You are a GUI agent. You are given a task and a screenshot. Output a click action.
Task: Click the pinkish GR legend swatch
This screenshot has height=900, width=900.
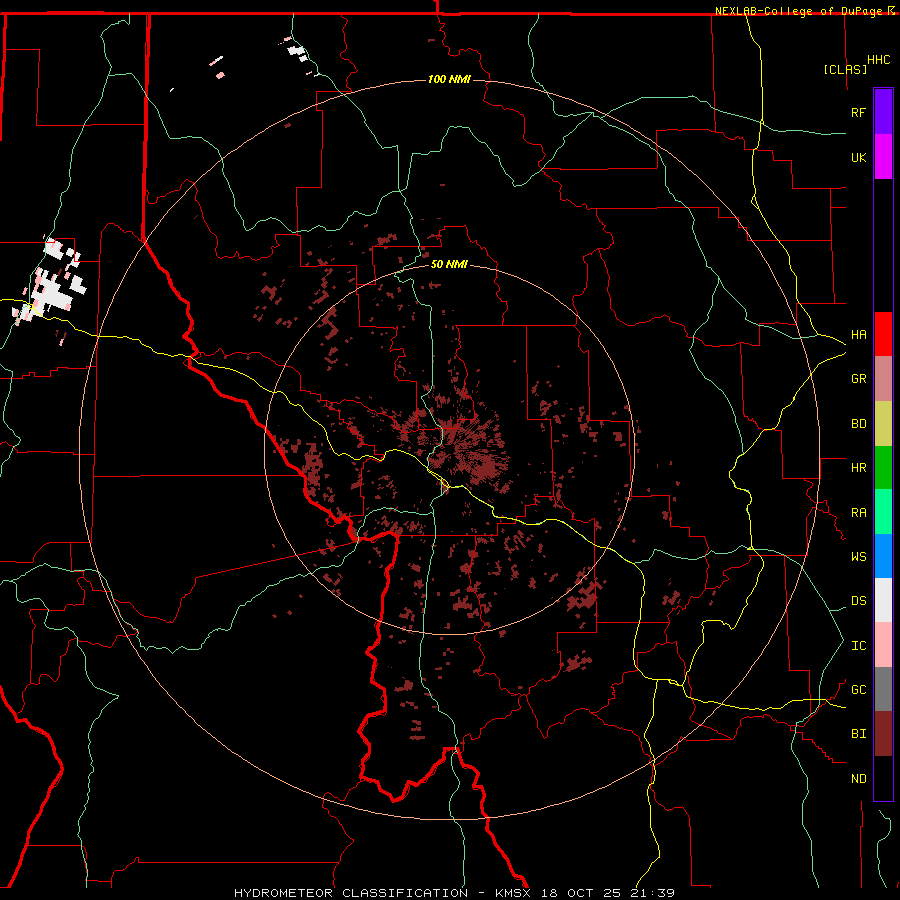click(883, 379)
